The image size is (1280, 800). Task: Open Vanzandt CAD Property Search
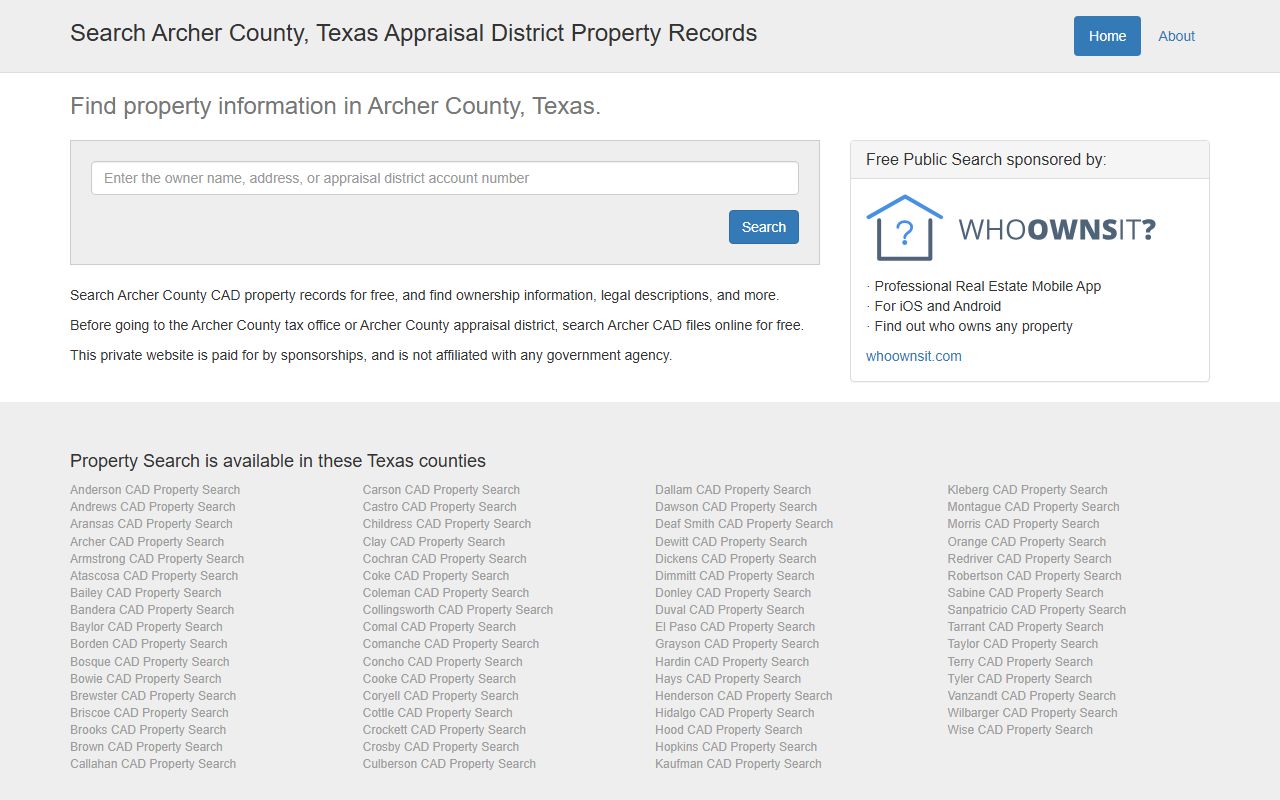1032,696
